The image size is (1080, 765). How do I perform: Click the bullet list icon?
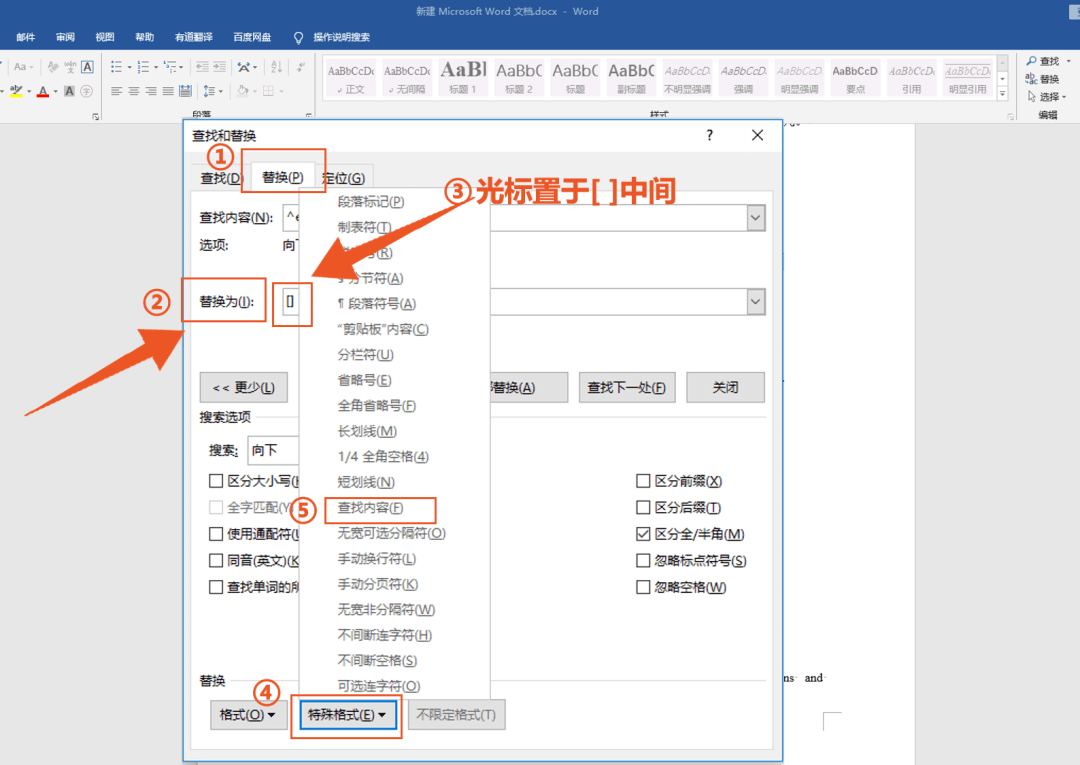click(x=116, y=67)
